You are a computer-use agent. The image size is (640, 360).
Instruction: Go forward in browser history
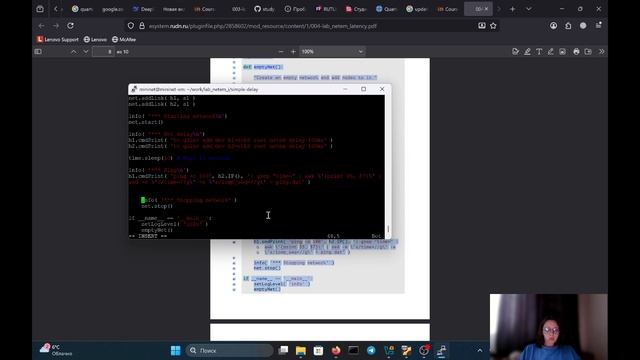click(x=56, y=26)
